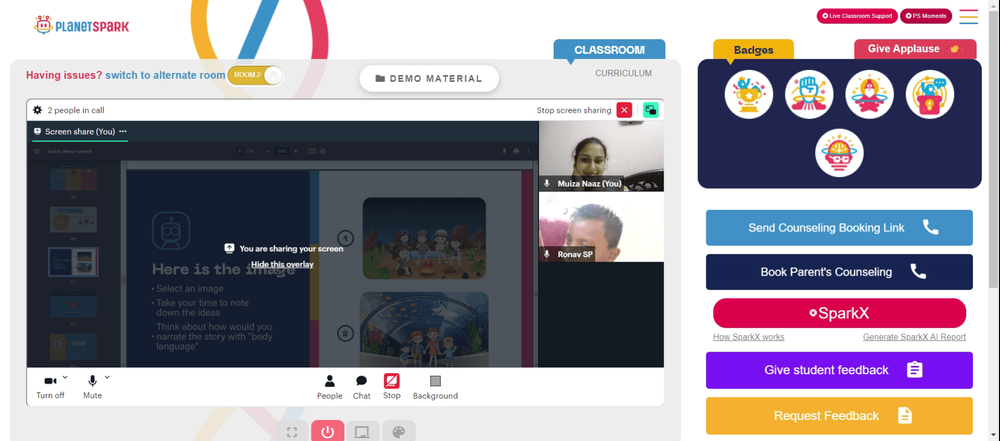Open the People panel
Image resolution: width=1000 pixels, height=441 pixels.
click(330, 387)
